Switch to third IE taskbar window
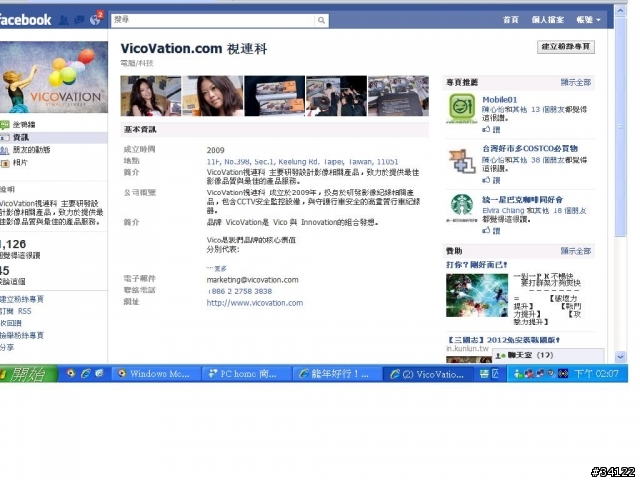Viewport: 640px width, 480px height. click(x=337, y=374)
